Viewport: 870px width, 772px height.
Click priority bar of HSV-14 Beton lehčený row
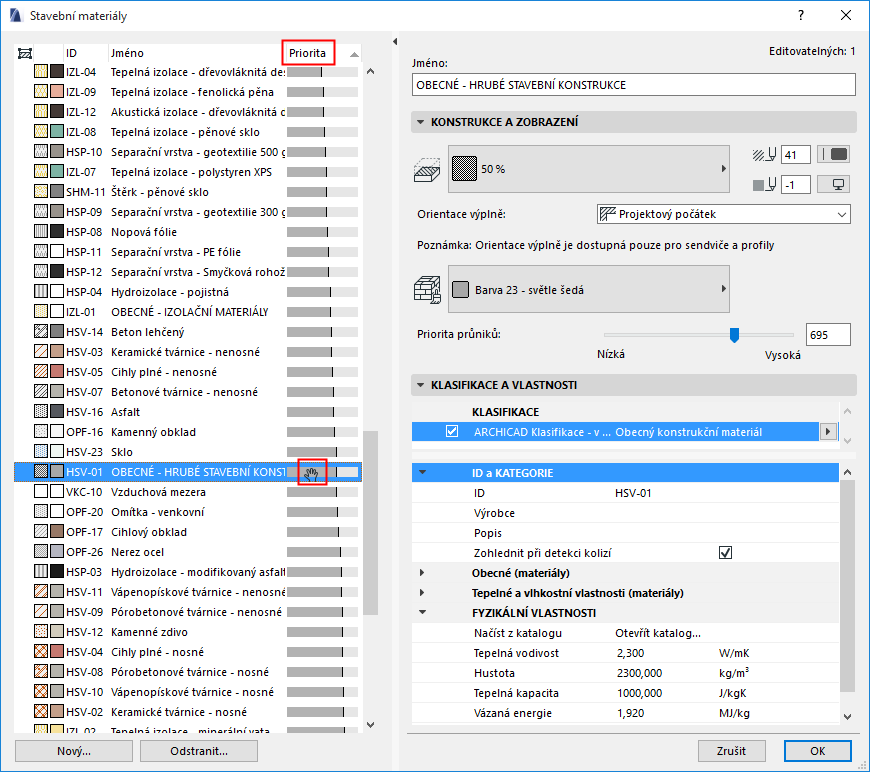pos(322,332)
